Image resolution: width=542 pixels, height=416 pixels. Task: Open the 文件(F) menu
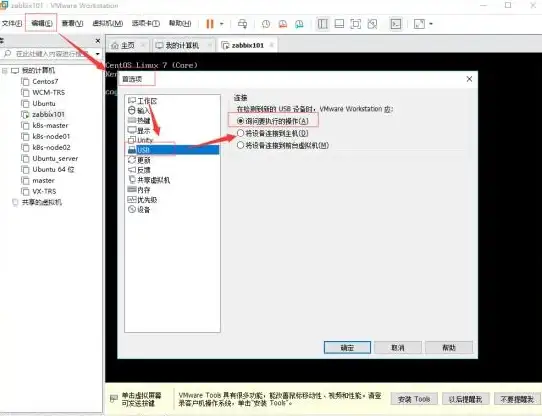click(12, 24)
